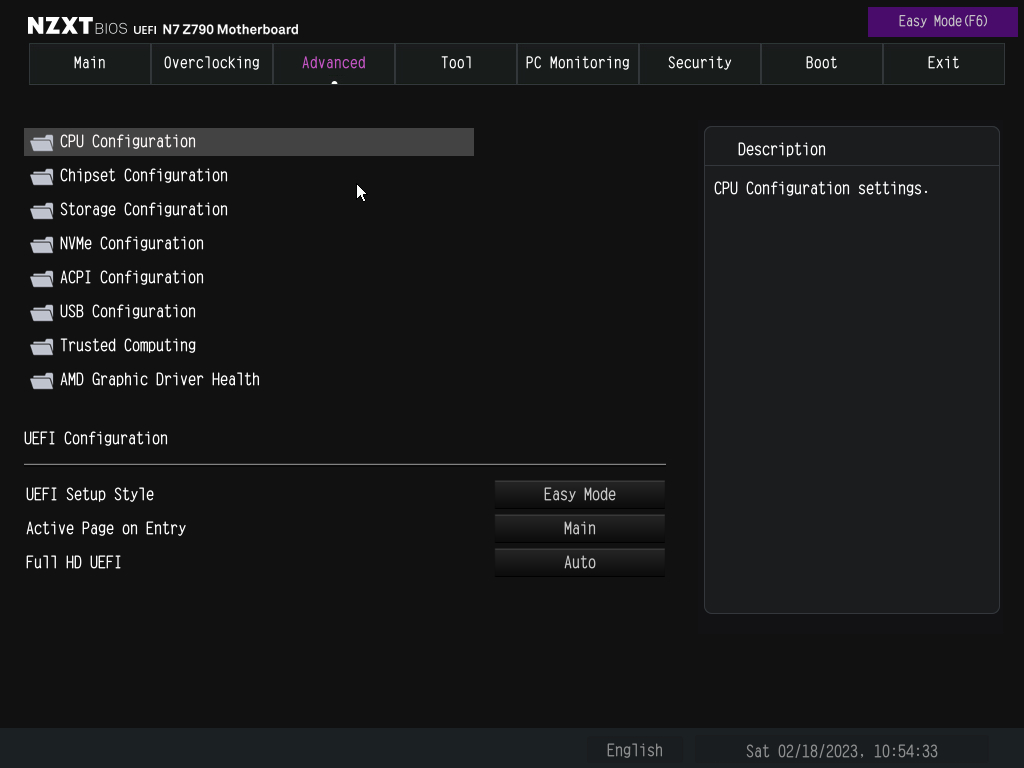Select the Security menu entry

699,63
